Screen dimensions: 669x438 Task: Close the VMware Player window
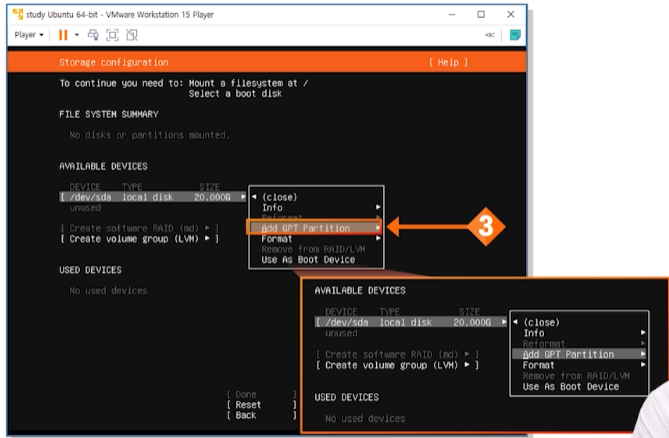[511, 15]
